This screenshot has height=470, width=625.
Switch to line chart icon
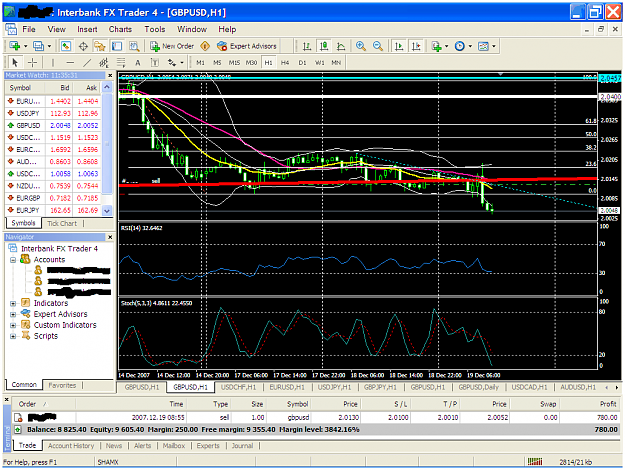tap(341, 46)
